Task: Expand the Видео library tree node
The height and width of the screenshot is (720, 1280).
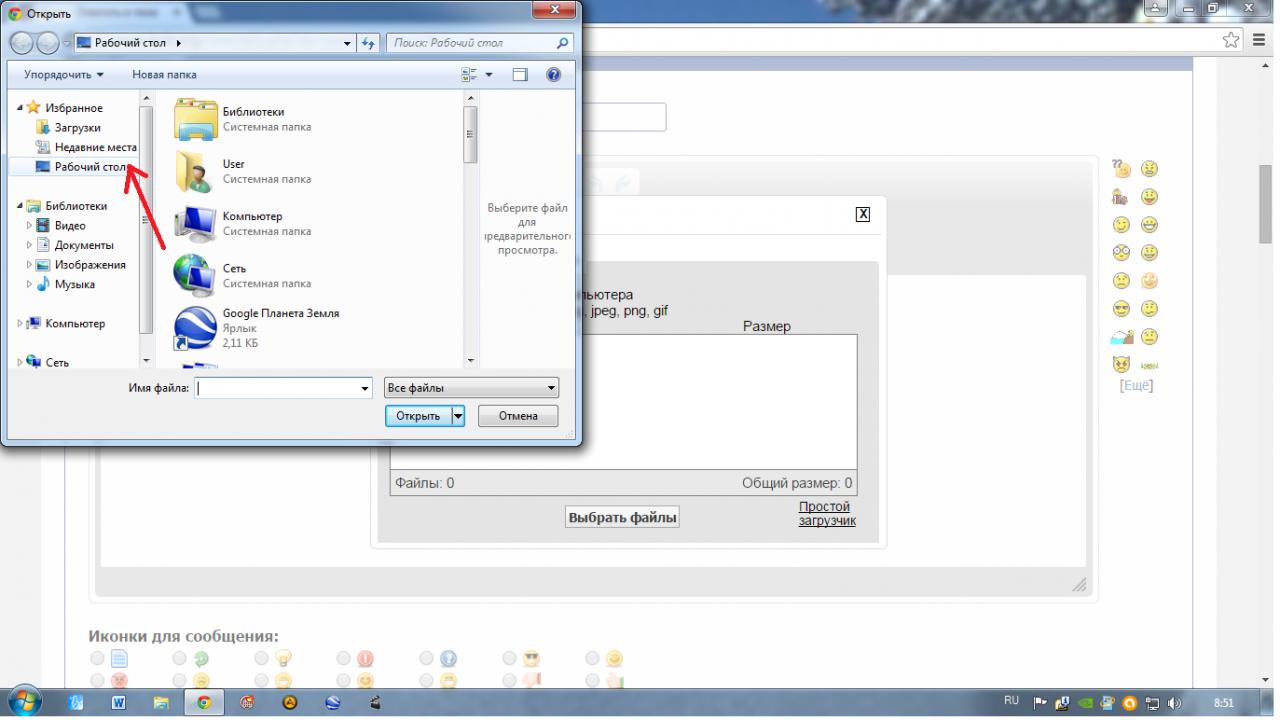Action: [30, 226]
